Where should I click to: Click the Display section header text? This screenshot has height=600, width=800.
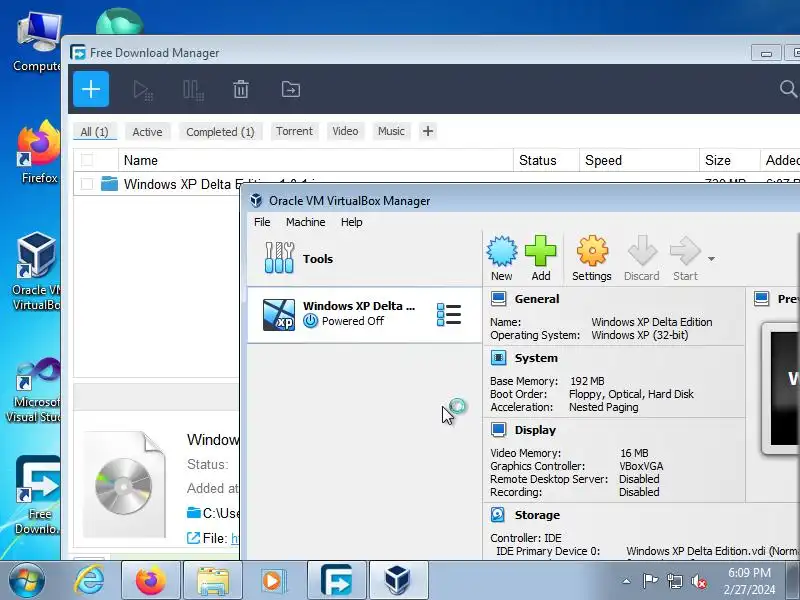pyautogui.click(x=535, y=430)
